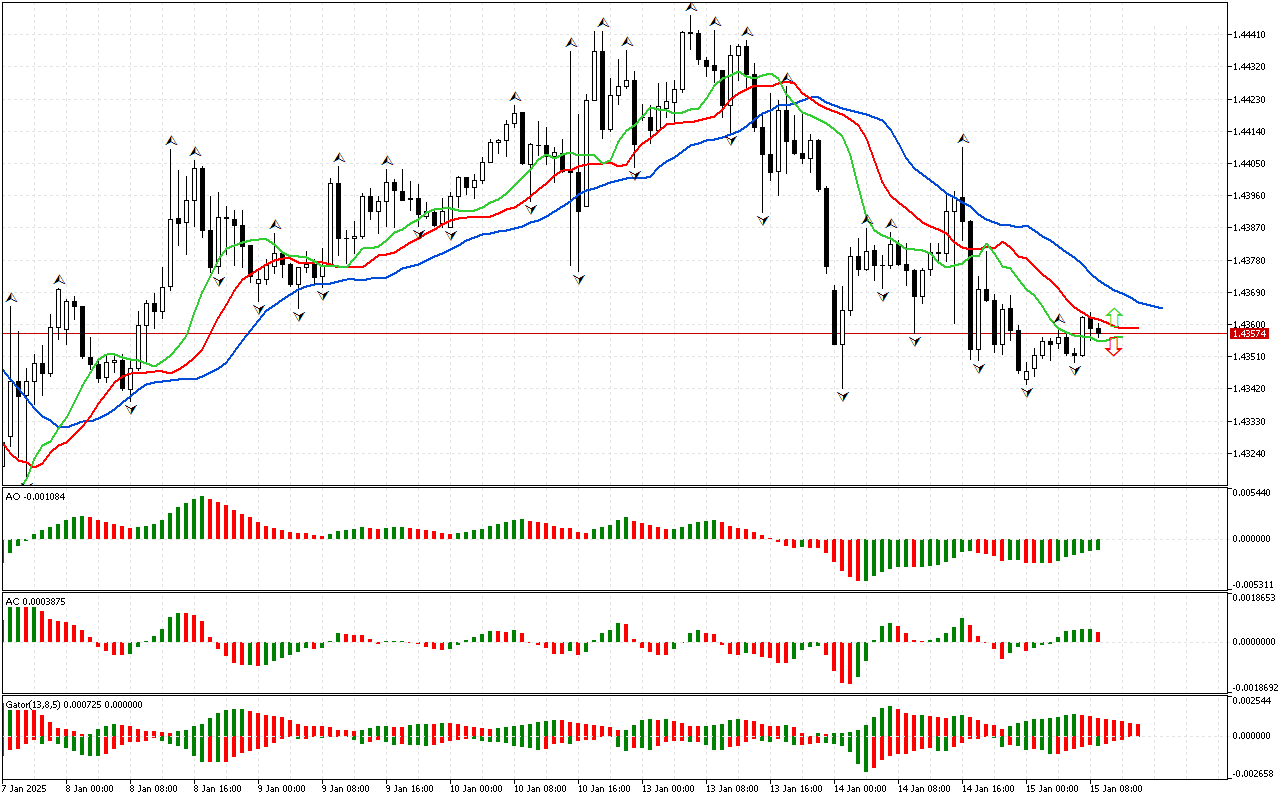Click the 1.43240 price axis label
The width and height of the screenshot is (1280, 800).
click(1248, 453)
